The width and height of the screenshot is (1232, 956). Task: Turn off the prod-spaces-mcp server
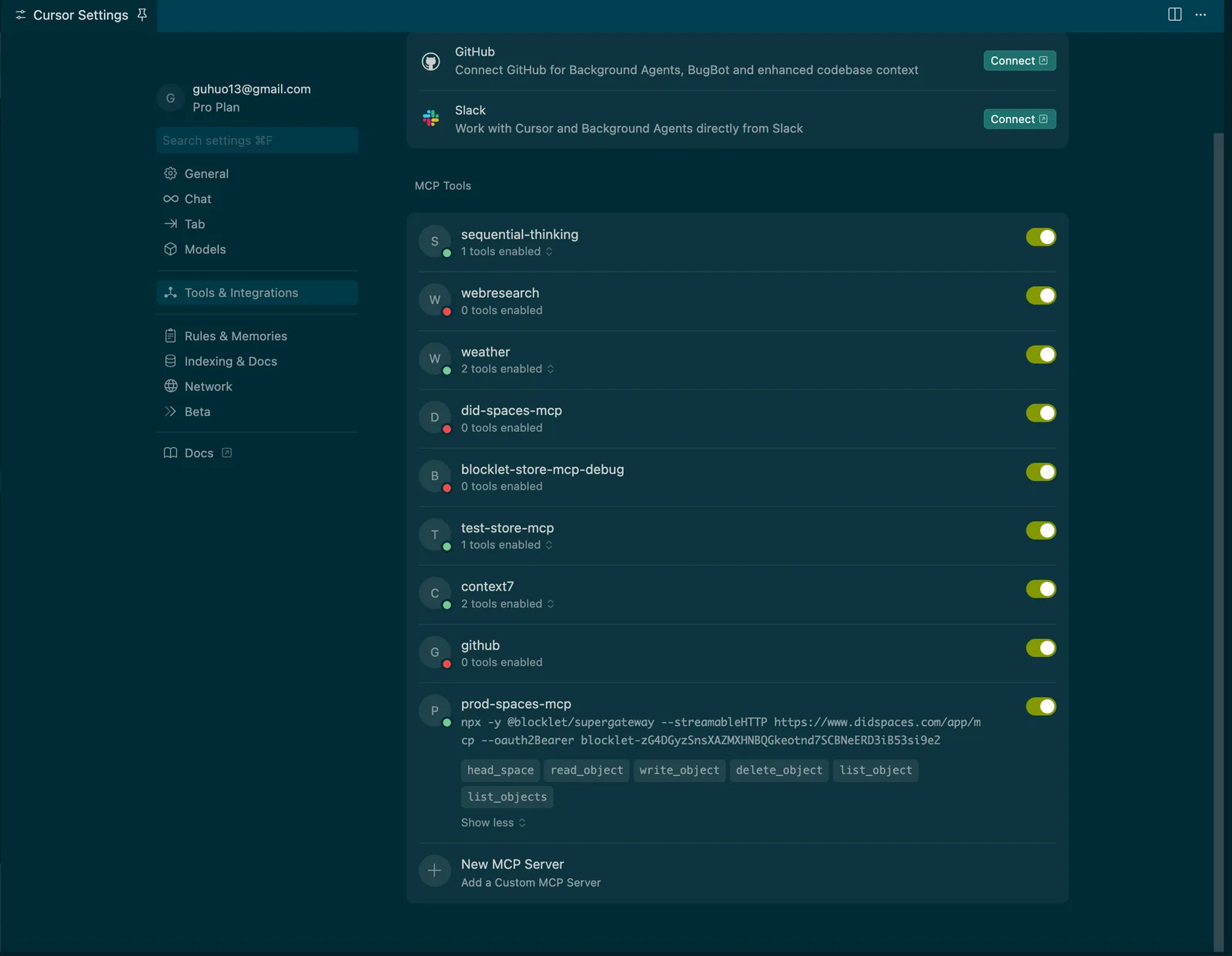[1041, 707]
